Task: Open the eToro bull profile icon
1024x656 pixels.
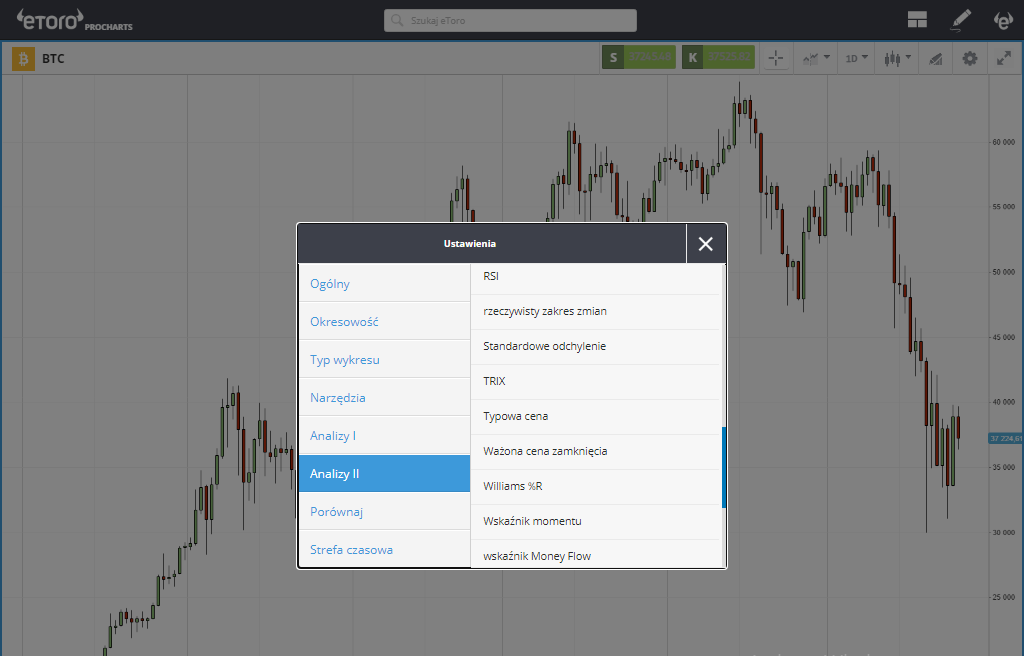Action: 1002,20
